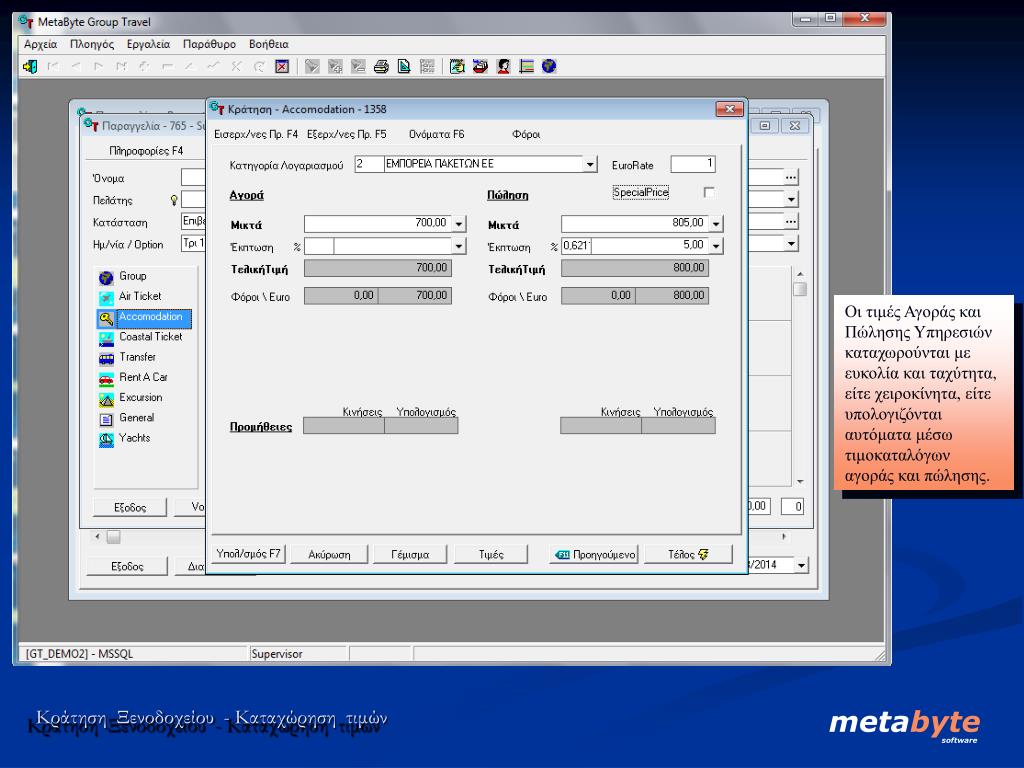Open the Παράθυρο menu

click(209, 44)
